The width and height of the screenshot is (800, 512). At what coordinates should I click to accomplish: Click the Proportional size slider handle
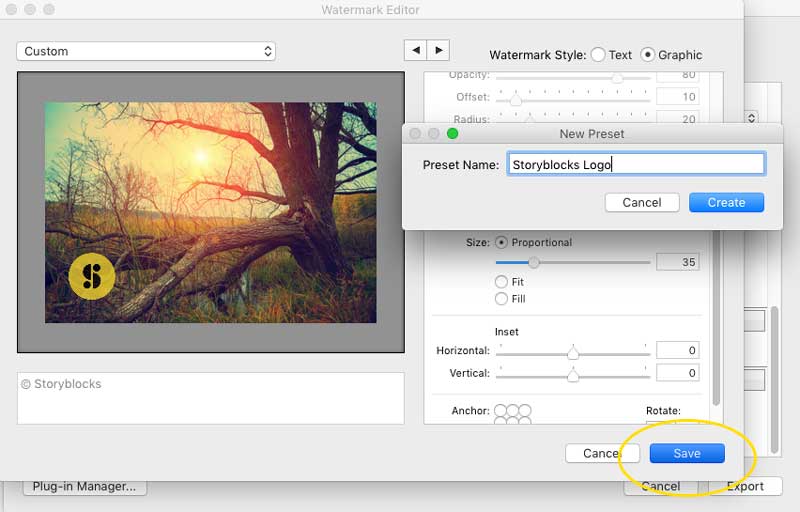pos(534,262)
